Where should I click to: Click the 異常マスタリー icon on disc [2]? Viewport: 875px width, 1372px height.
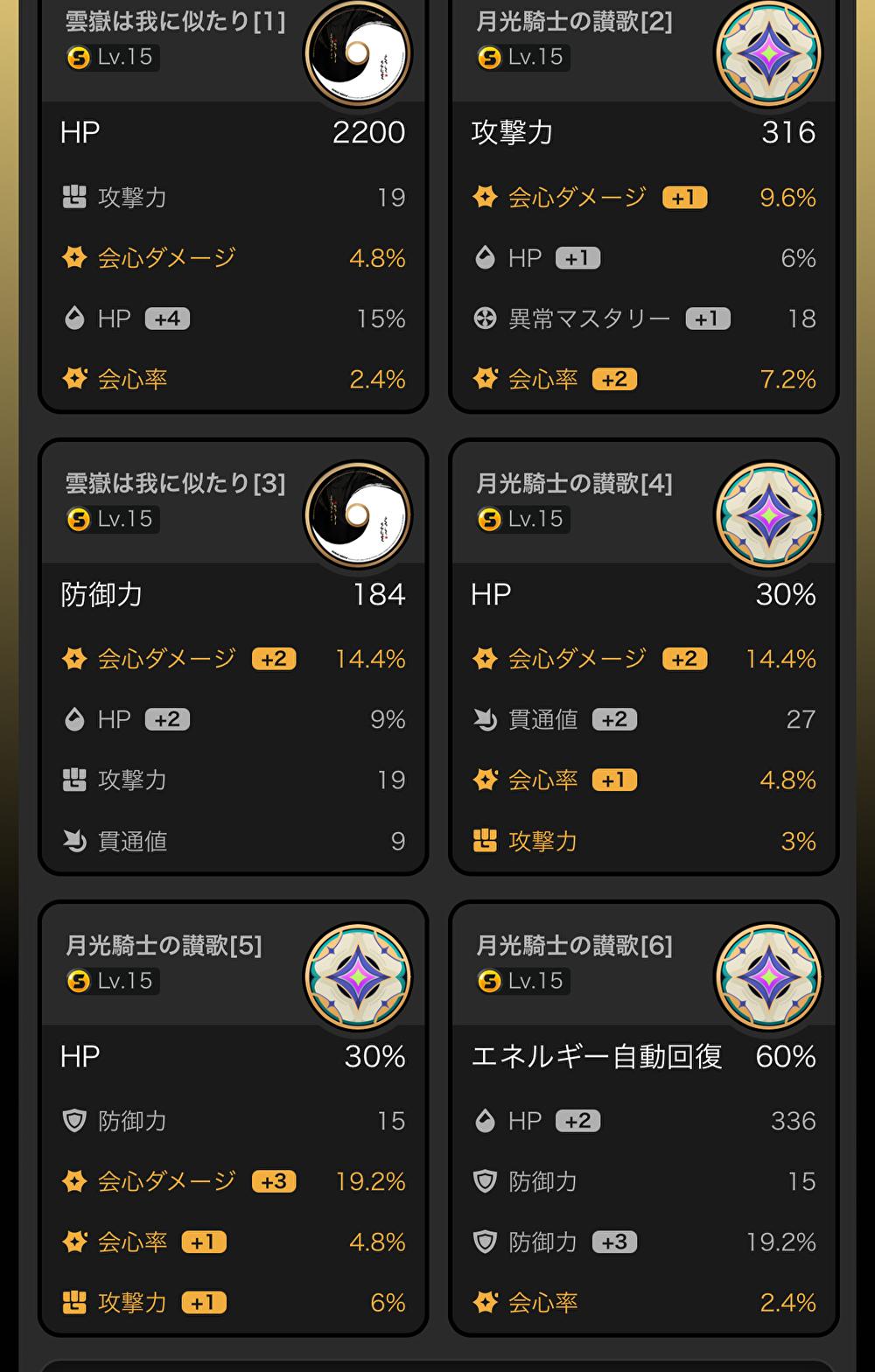[x=486, y=318]
